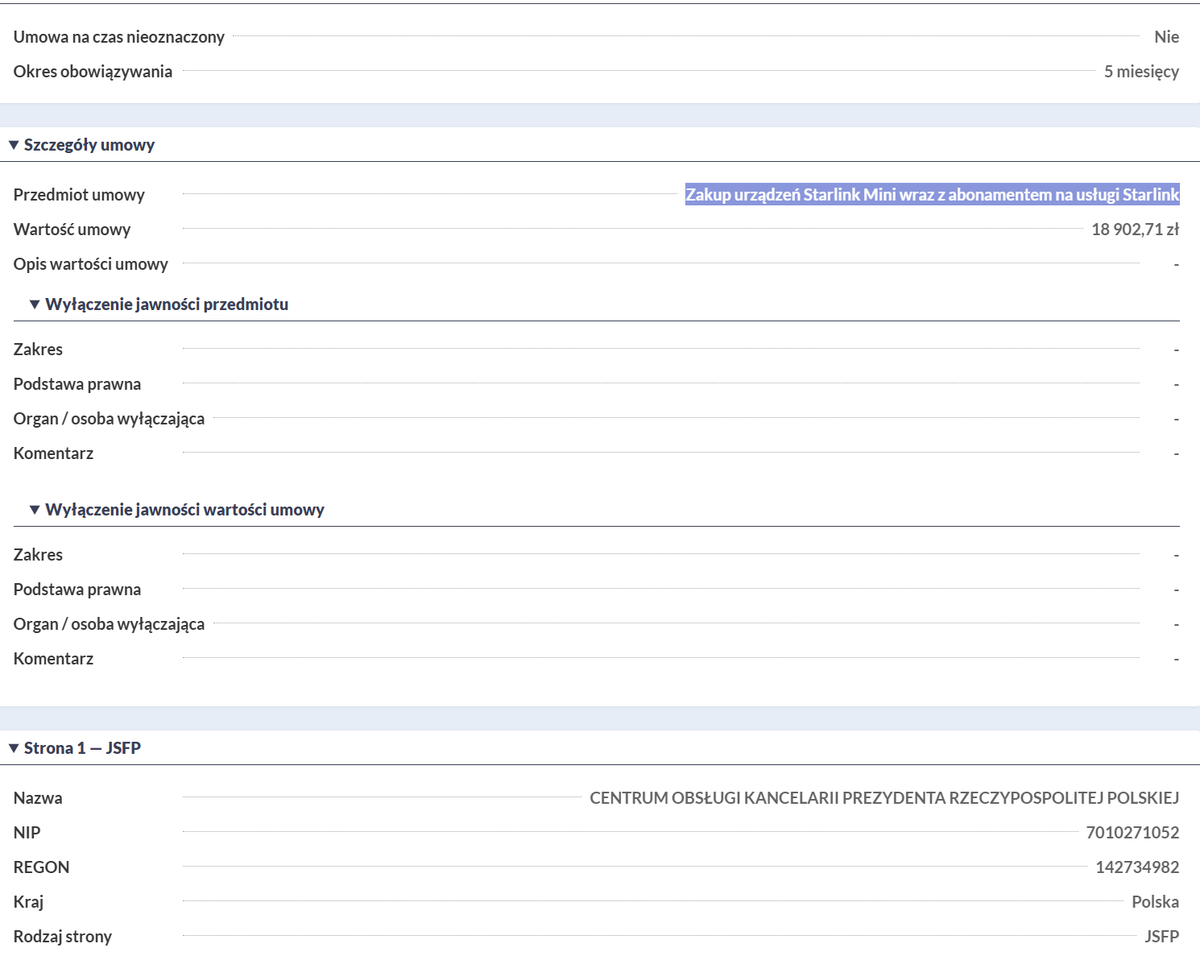Viewport: 1200px width, 956px height.
Task: Select the country value 'Polska'
Action: (x=1156, y=902)
